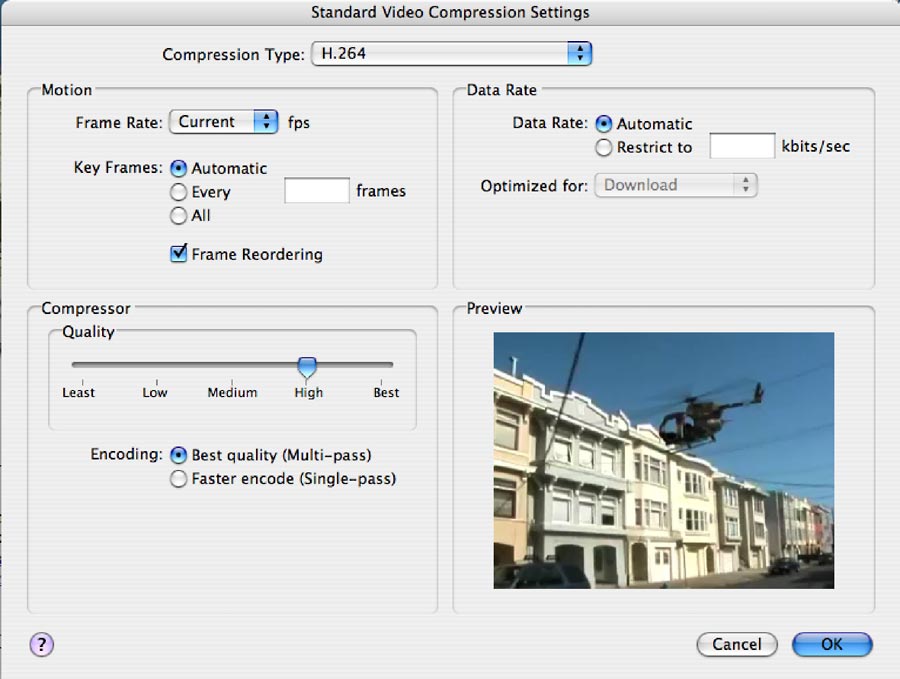This screenshot has width=900, height=679.
Task: Click the key frames count input field
Action: [316, 191]
